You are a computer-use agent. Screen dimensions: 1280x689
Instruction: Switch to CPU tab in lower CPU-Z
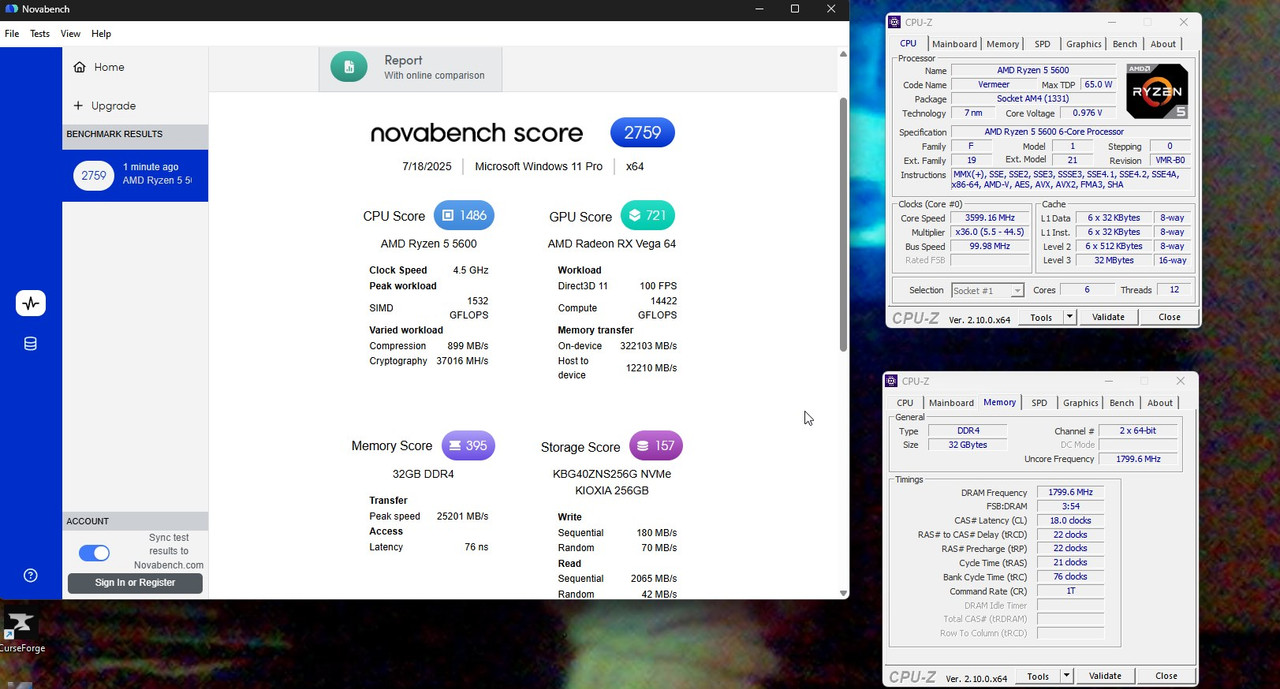(905, 403)
